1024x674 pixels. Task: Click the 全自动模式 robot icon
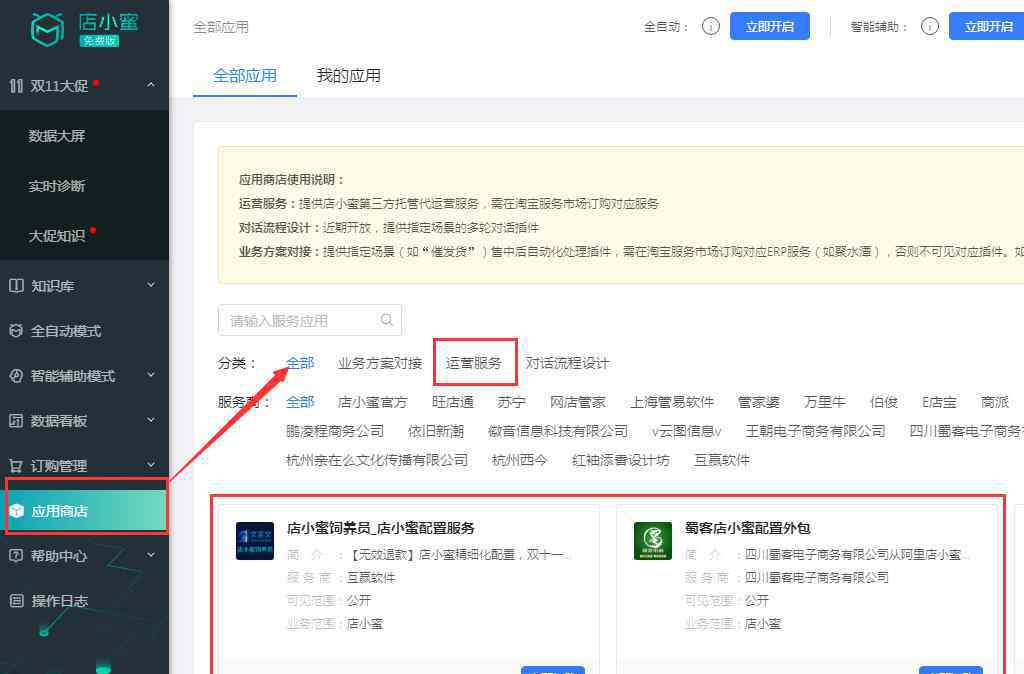point(16,330)
